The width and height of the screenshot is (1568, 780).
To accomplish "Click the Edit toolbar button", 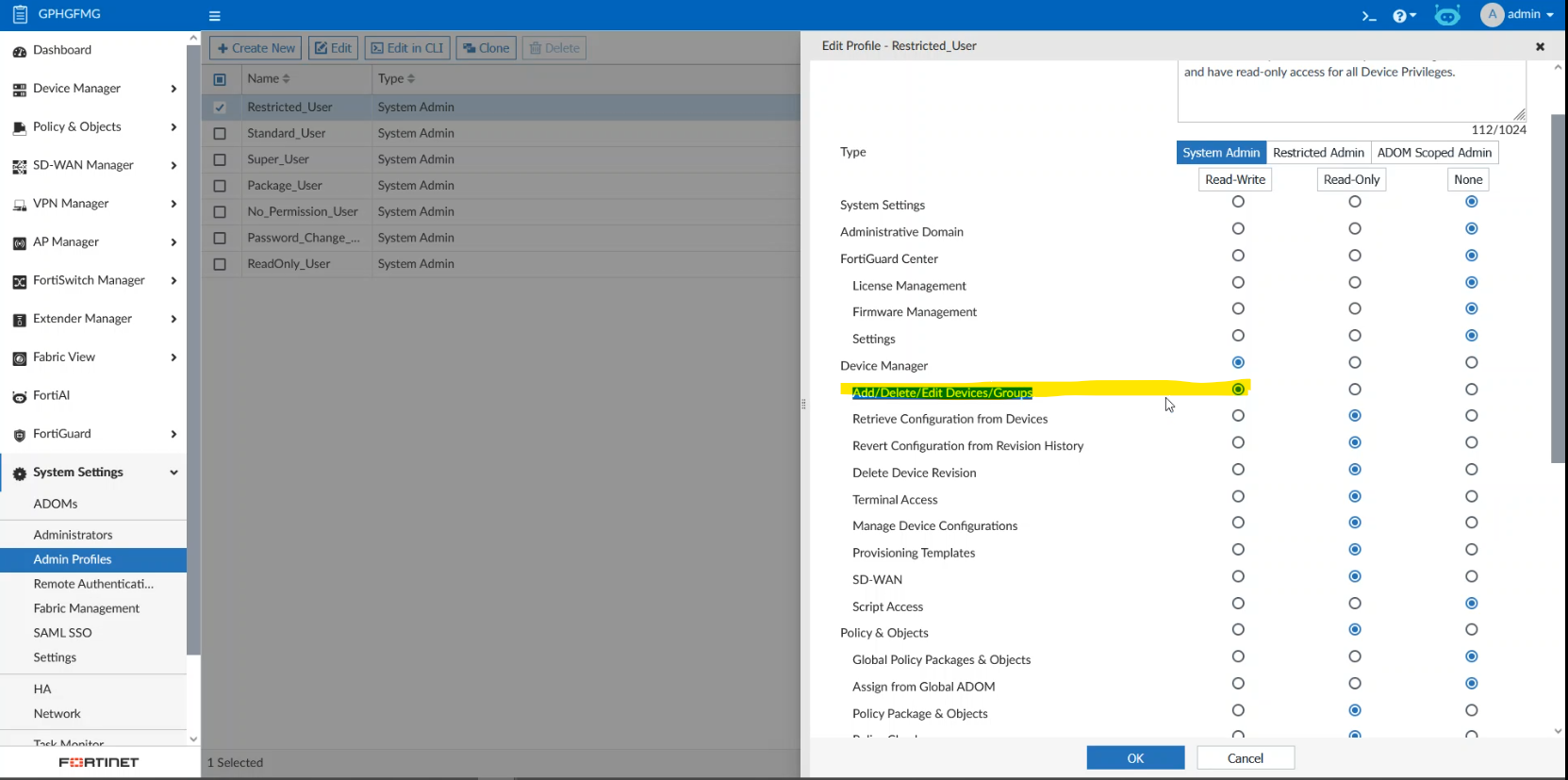I will 333,48.
